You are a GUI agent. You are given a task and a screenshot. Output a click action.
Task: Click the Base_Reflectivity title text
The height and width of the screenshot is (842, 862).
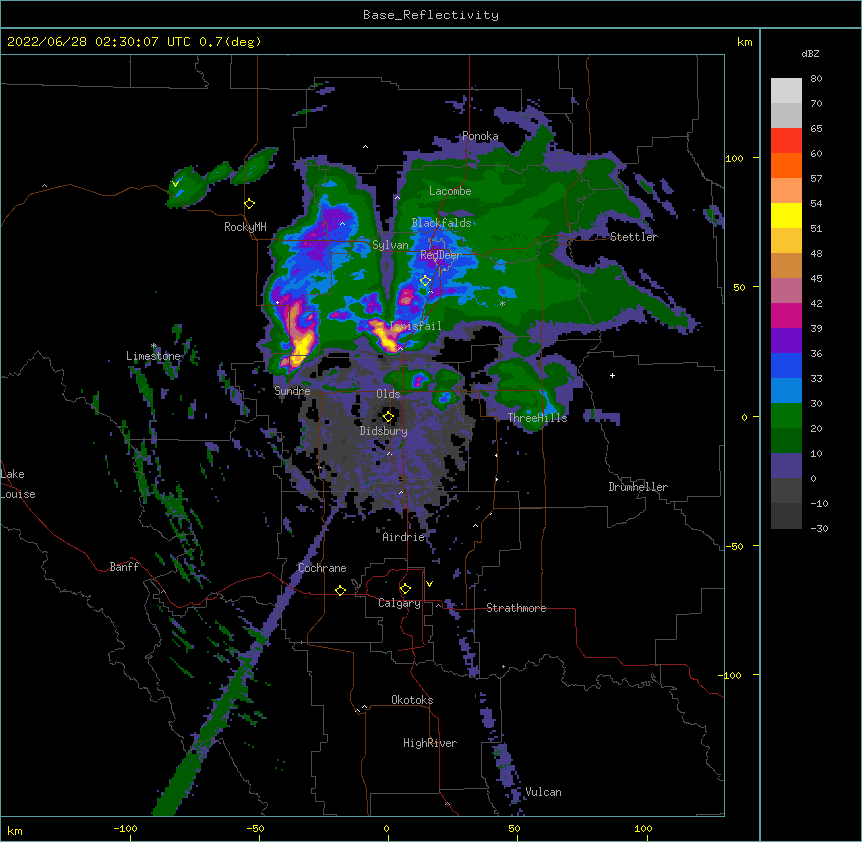coord(431,15)
